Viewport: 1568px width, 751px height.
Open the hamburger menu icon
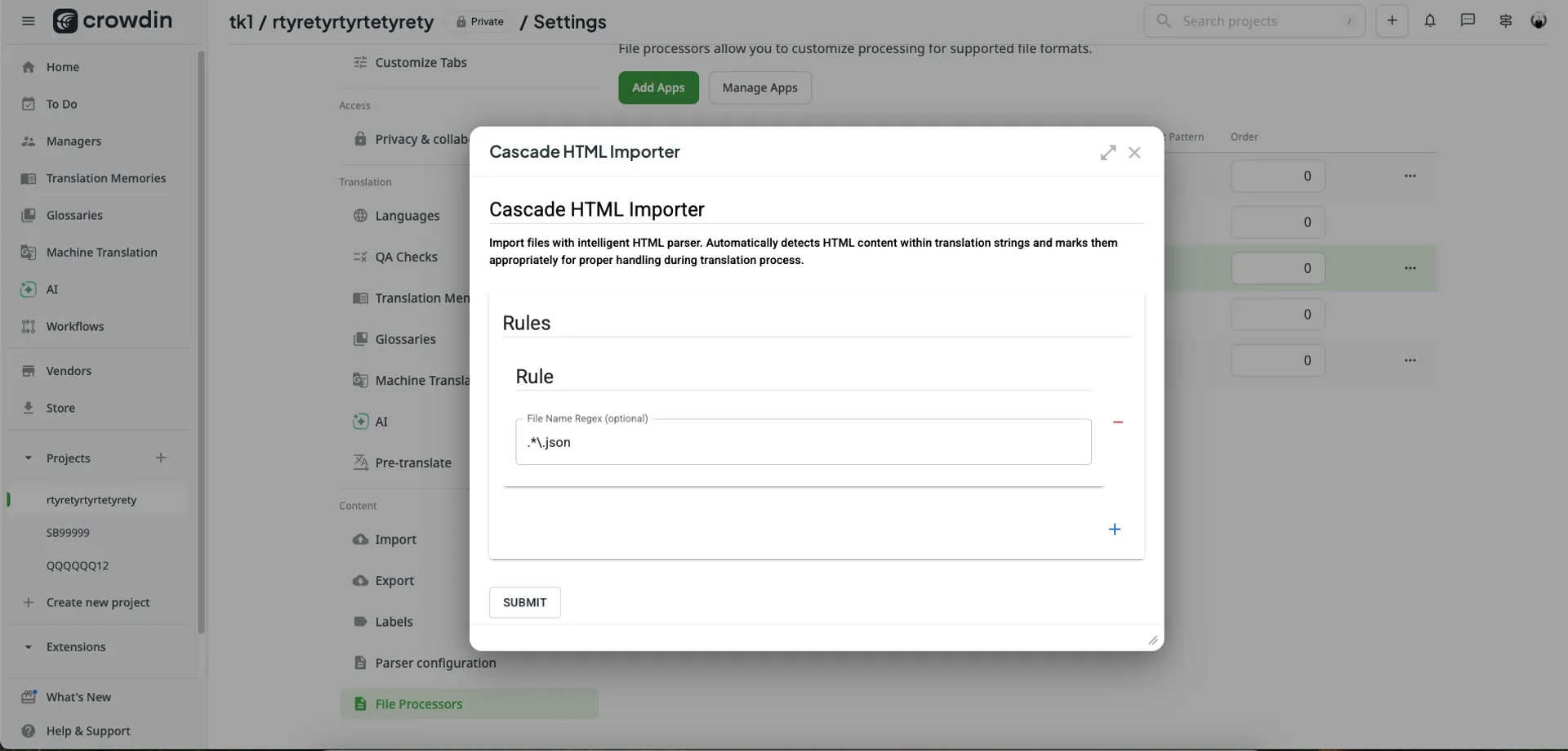tap(29, 21)
